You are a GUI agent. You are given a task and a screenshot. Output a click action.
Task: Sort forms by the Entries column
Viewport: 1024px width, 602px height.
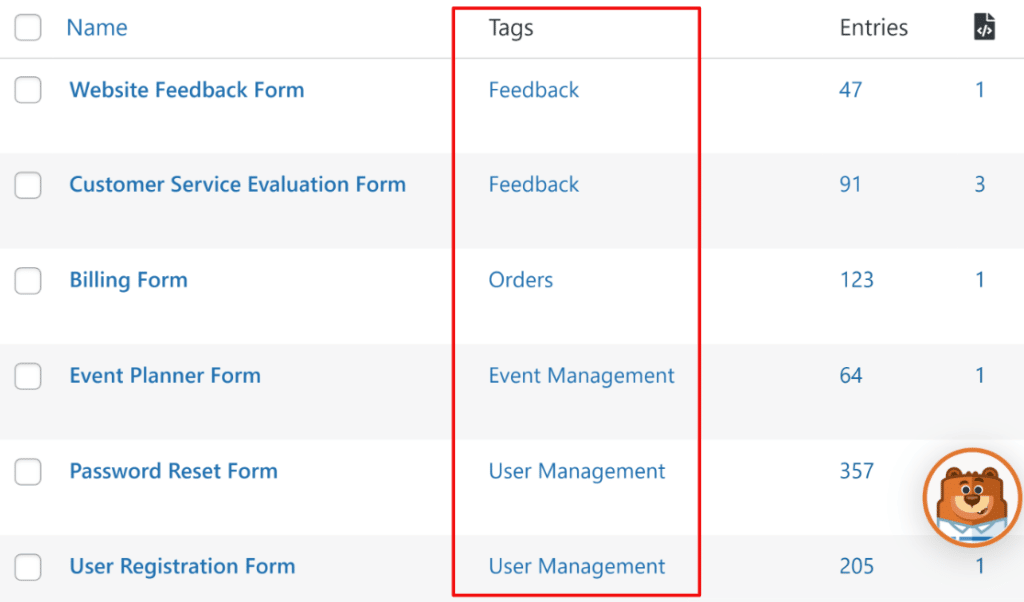coord(873,27)
